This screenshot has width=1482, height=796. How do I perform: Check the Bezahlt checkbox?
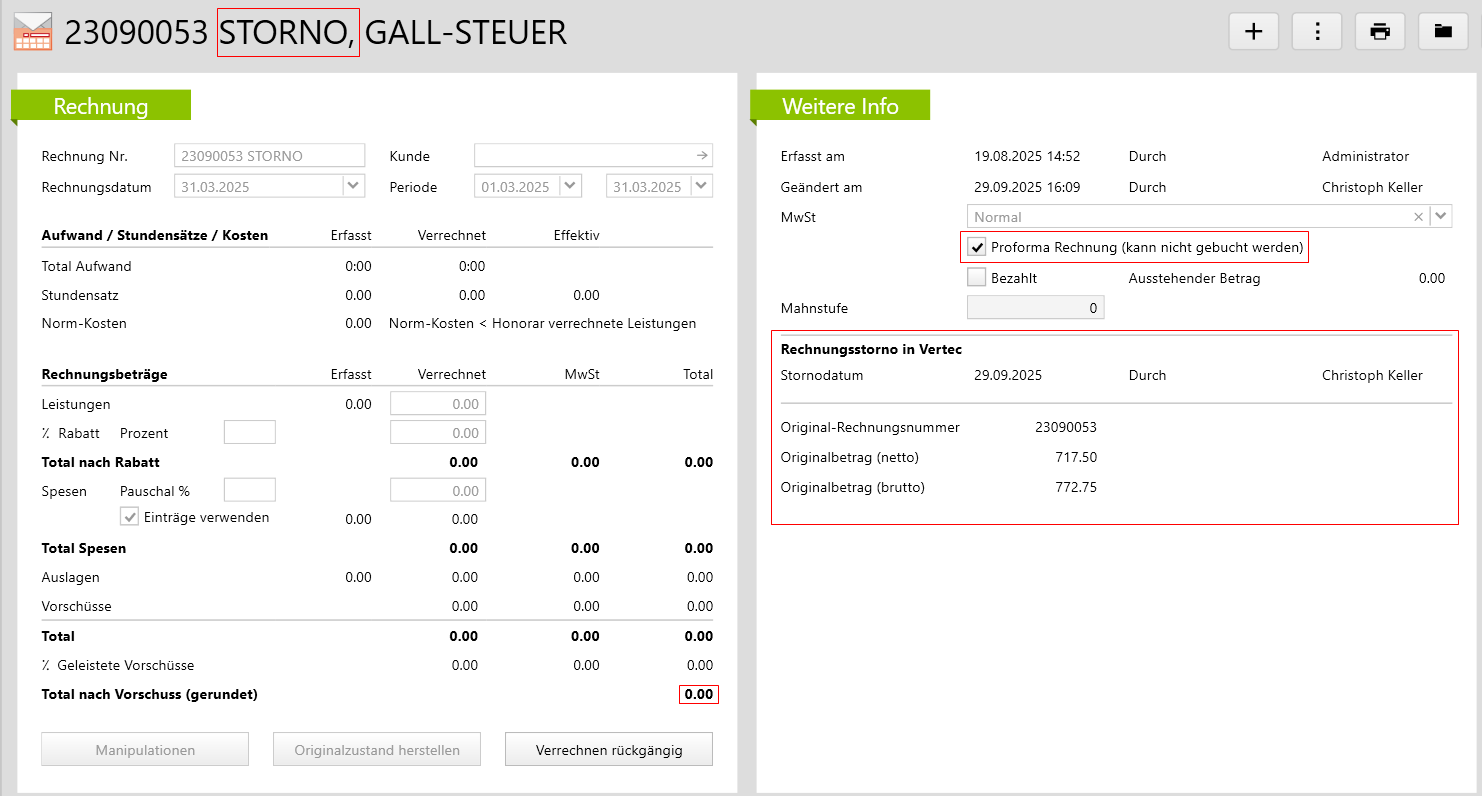pyautogui.click(x=977, y=278)
